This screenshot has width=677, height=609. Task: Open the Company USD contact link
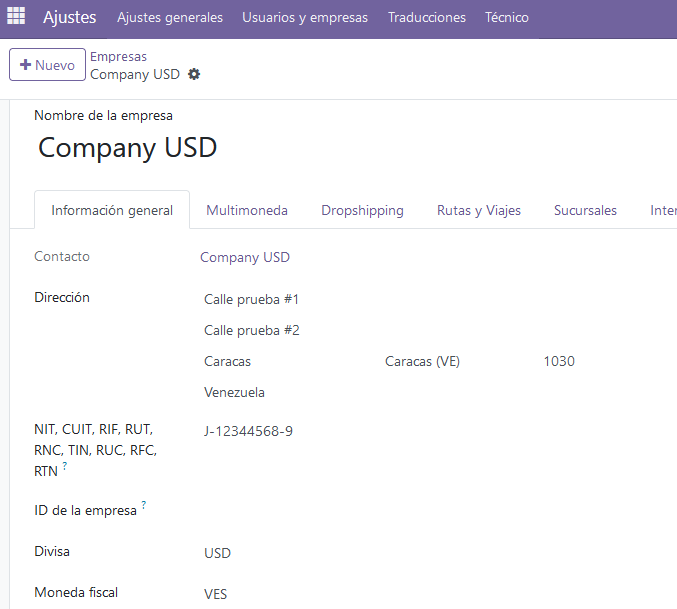(x=245, y=257)
